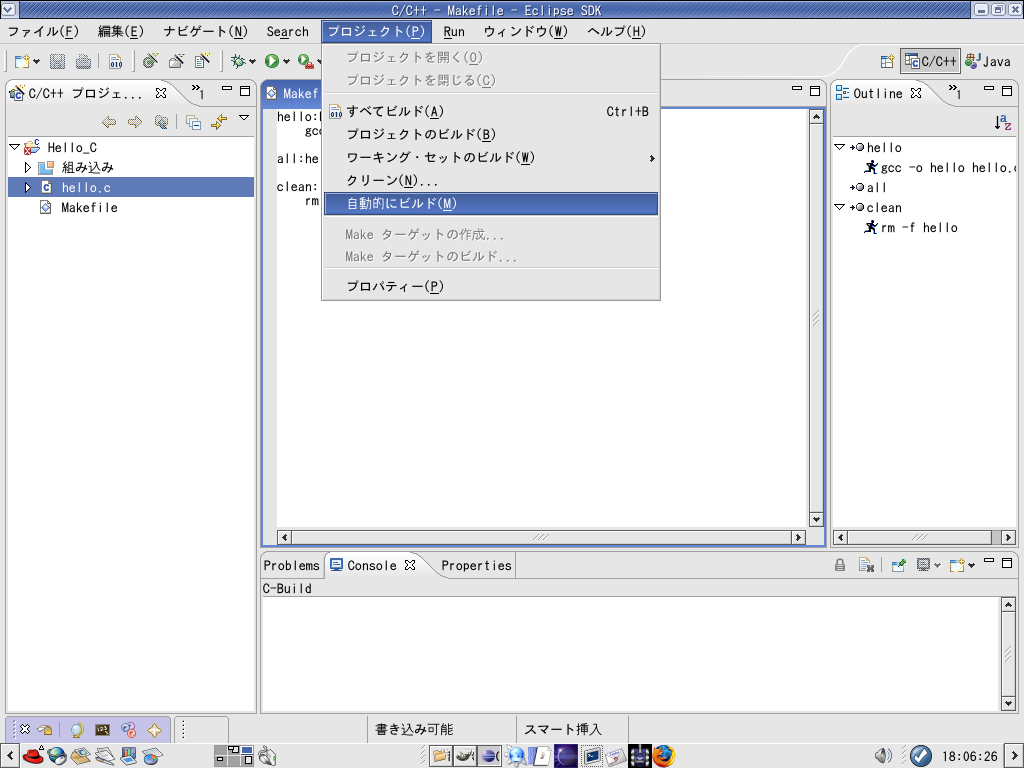This screenshot has width=1024, height=768.
Task: Toggle alphabetical sort in Outline view
Action: 1003,122
